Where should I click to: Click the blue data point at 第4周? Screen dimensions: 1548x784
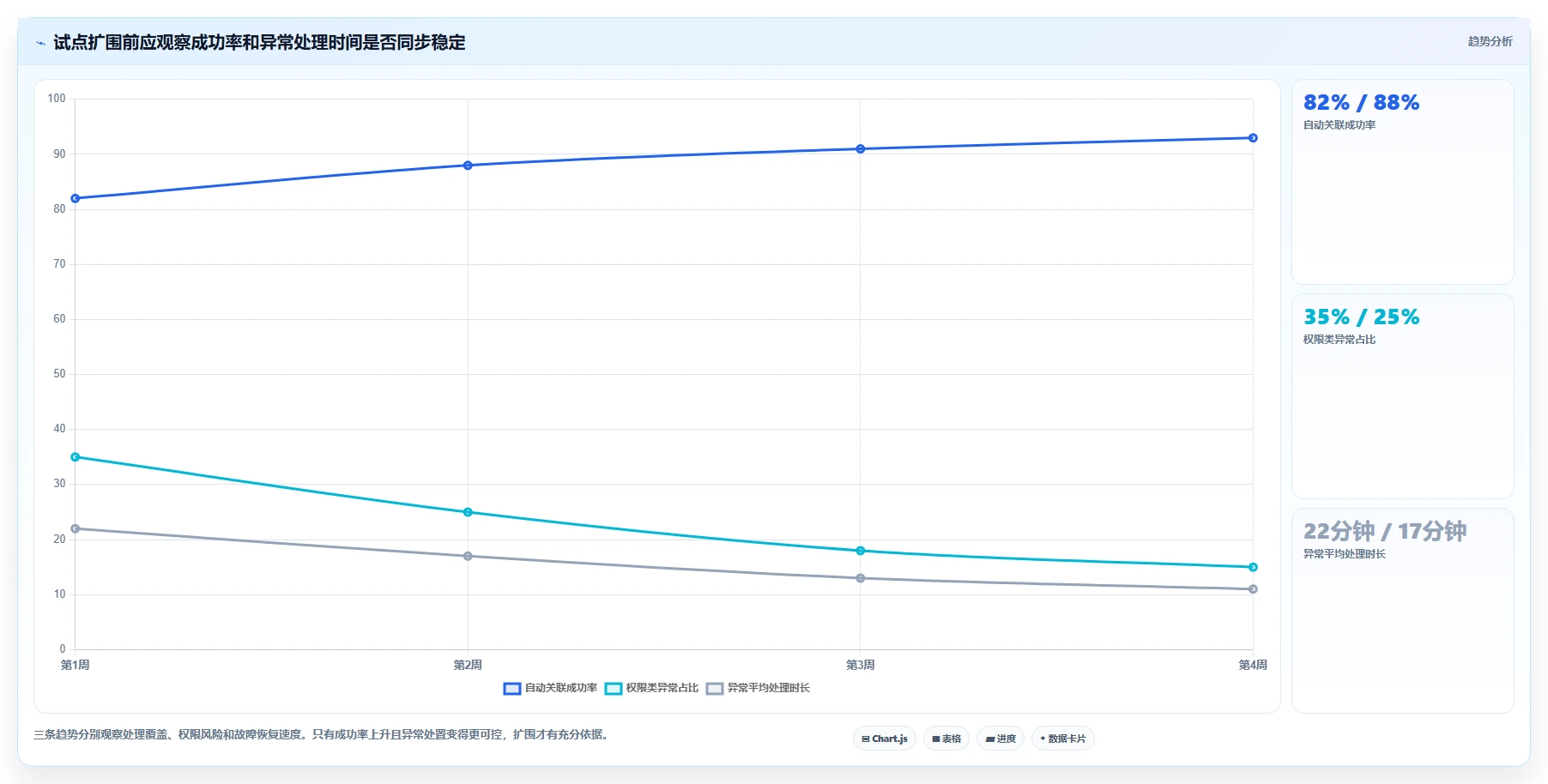(x=1253, y=138)
